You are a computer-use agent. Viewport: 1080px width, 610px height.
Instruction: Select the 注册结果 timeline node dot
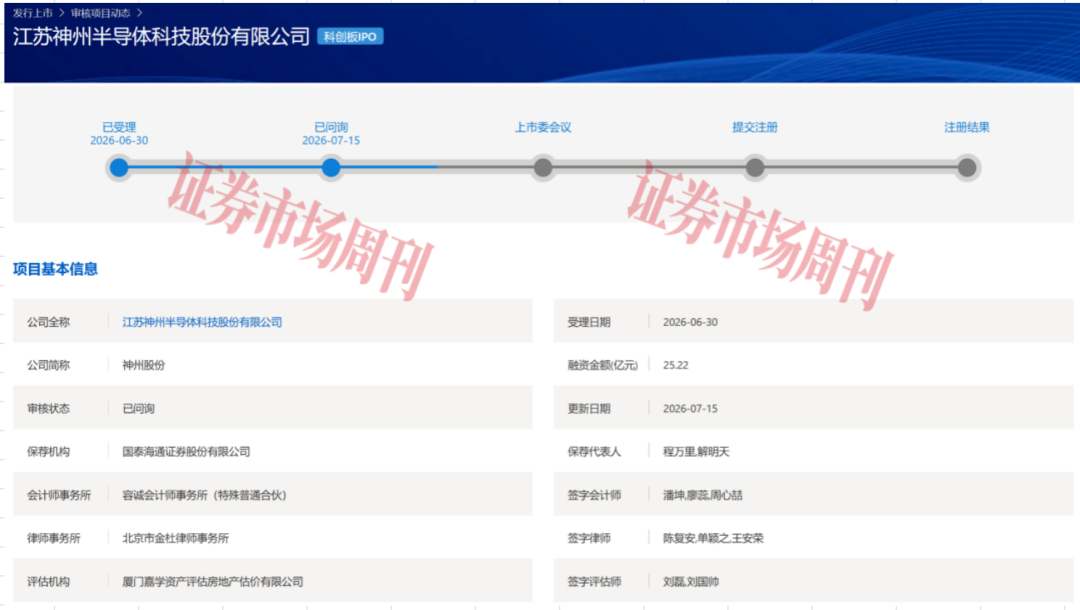point(967,167)
